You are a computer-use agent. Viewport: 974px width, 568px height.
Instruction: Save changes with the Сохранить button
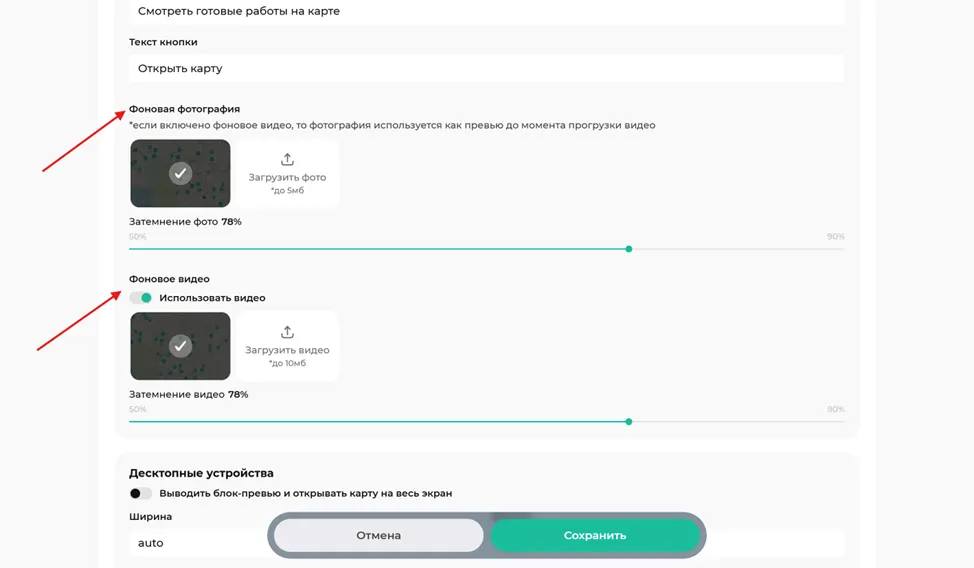pos(595,535)
